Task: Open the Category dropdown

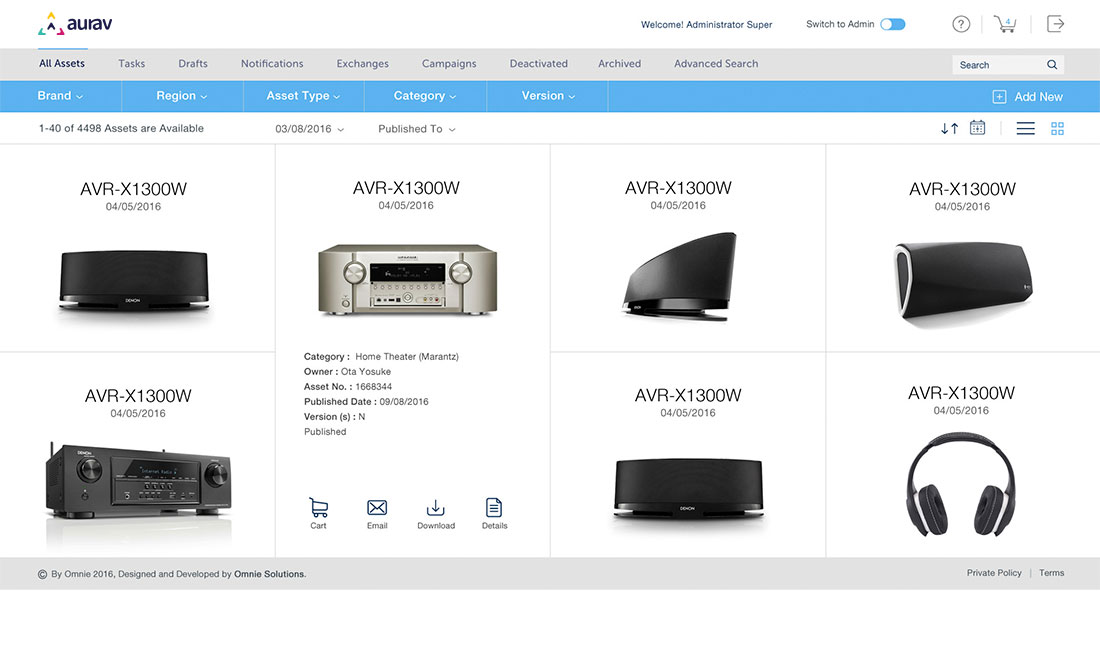Action: [424, 96]
